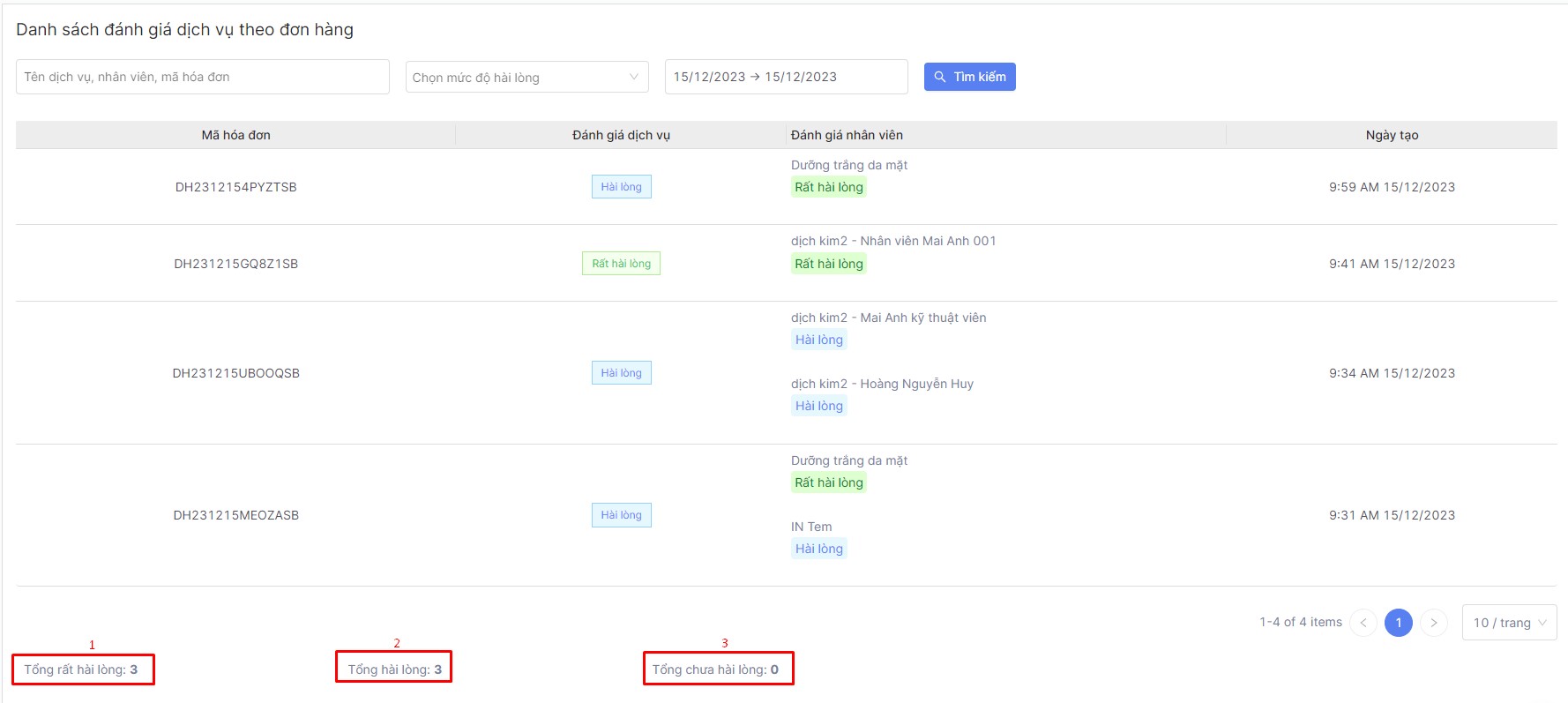Viewport: 1568px width, 703px height.
Task: Expand the 10 / trang page size selector
Action: coord(1509,623)
